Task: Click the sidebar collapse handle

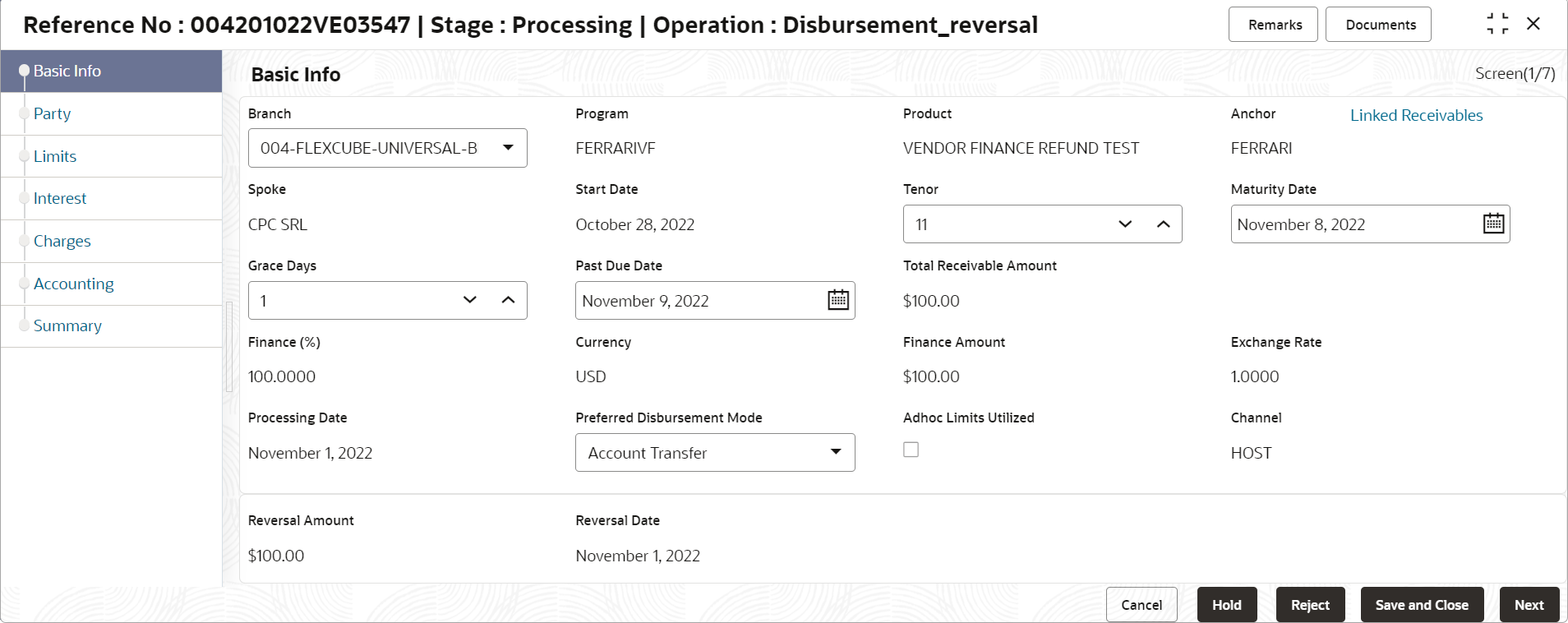Action: point(229,345)
